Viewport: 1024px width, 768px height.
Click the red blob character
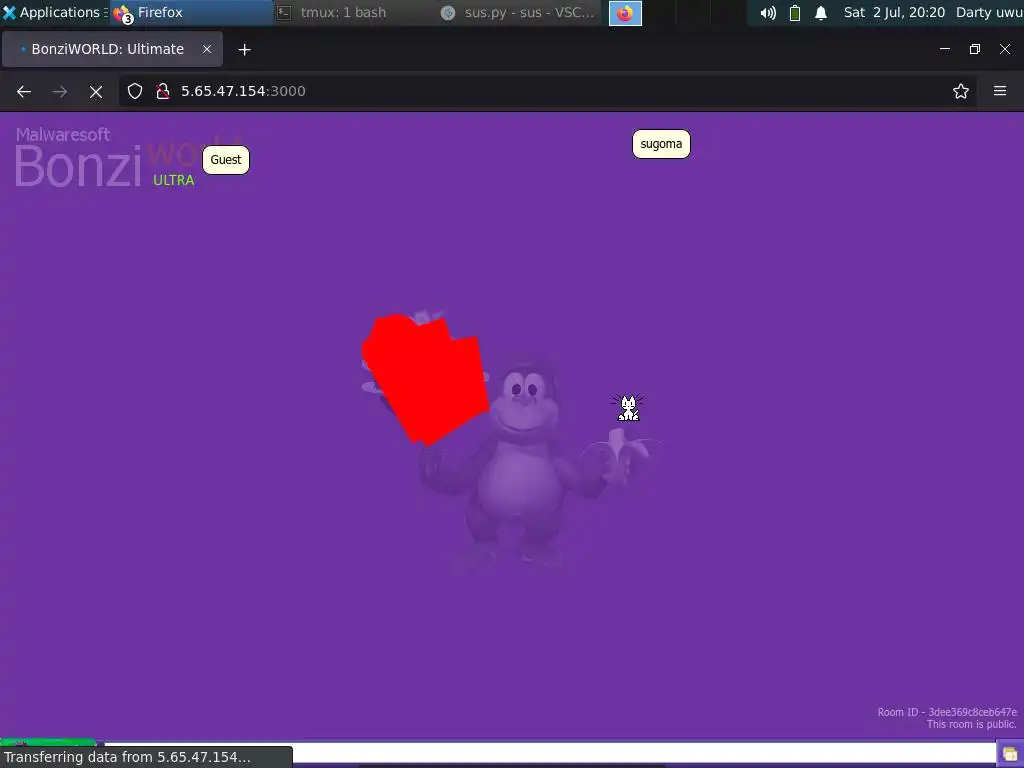pyautogui.click(x=425, y=379)
